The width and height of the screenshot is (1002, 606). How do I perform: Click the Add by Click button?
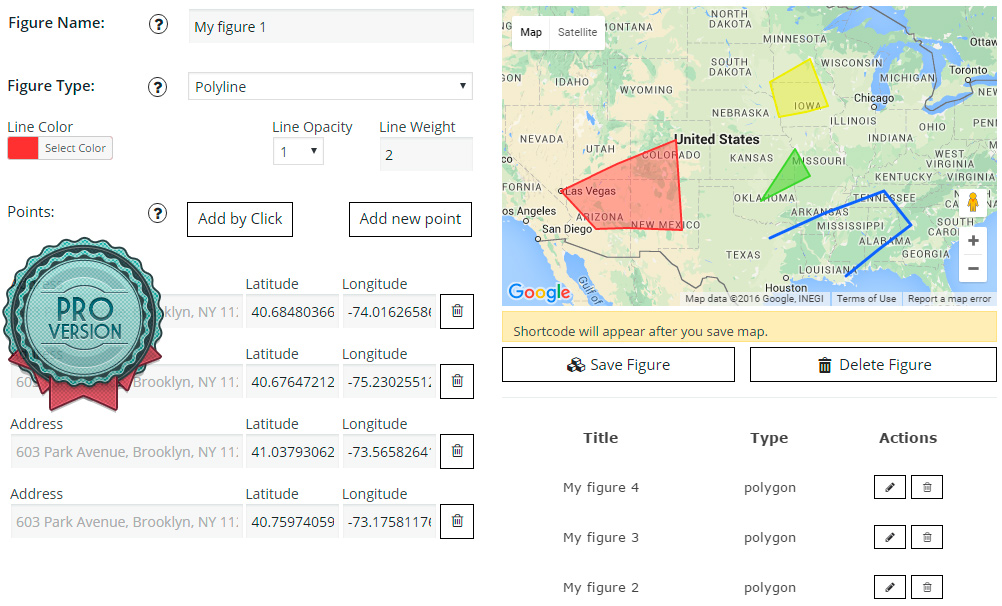coord(240,219)
